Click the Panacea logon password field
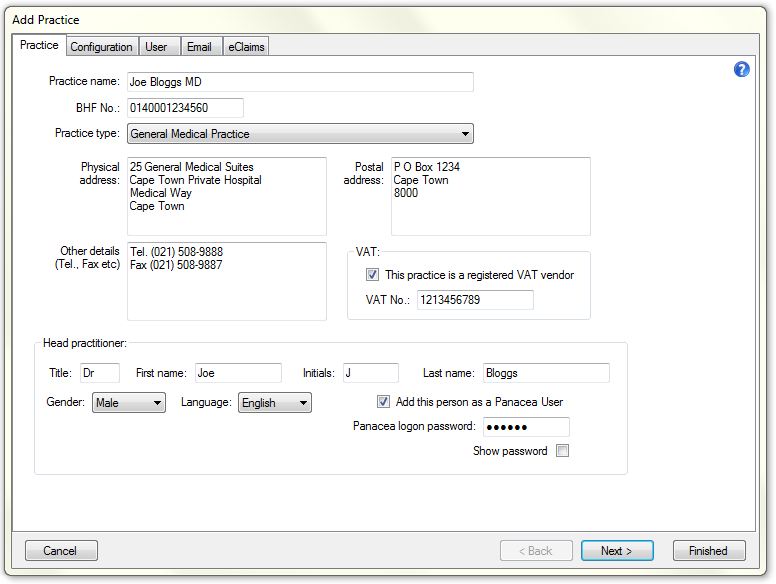This screenshot has height=584, width=776. (x=526, y=427)
